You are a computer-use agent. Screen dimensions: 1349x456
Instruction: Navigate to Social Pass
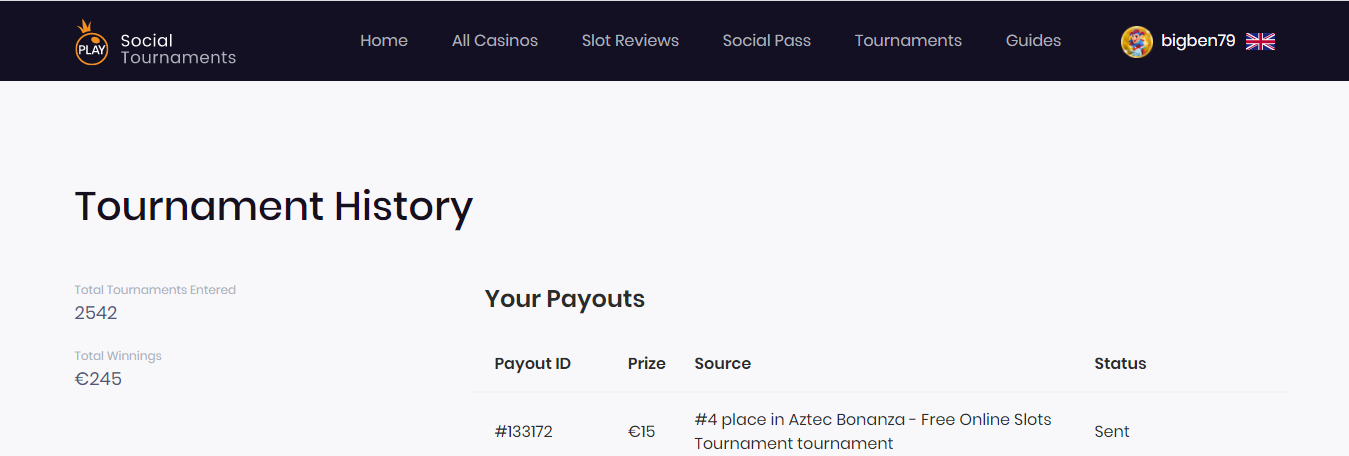coord(767,41)
